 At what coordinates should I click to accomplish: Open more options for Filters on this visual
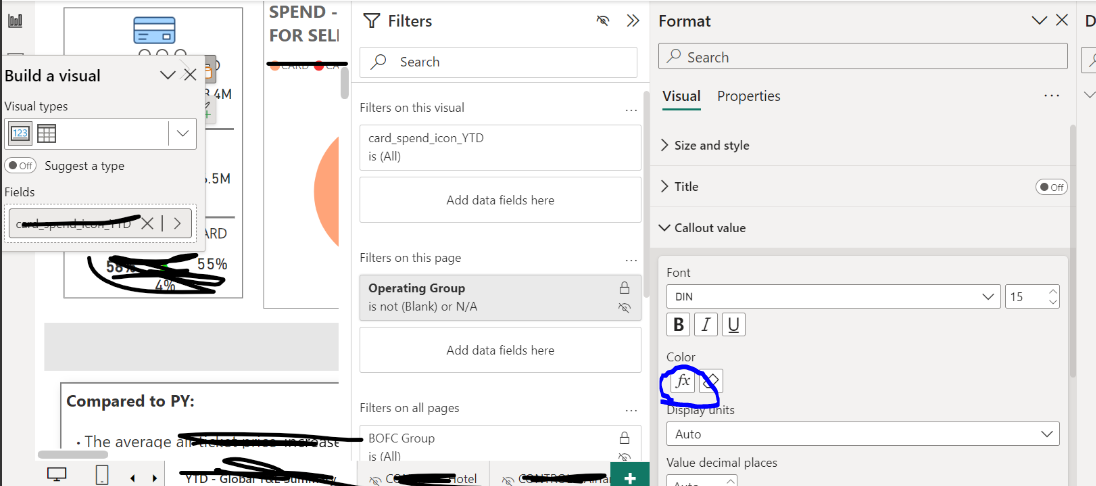pyautogui.click(x=631, y=109)
